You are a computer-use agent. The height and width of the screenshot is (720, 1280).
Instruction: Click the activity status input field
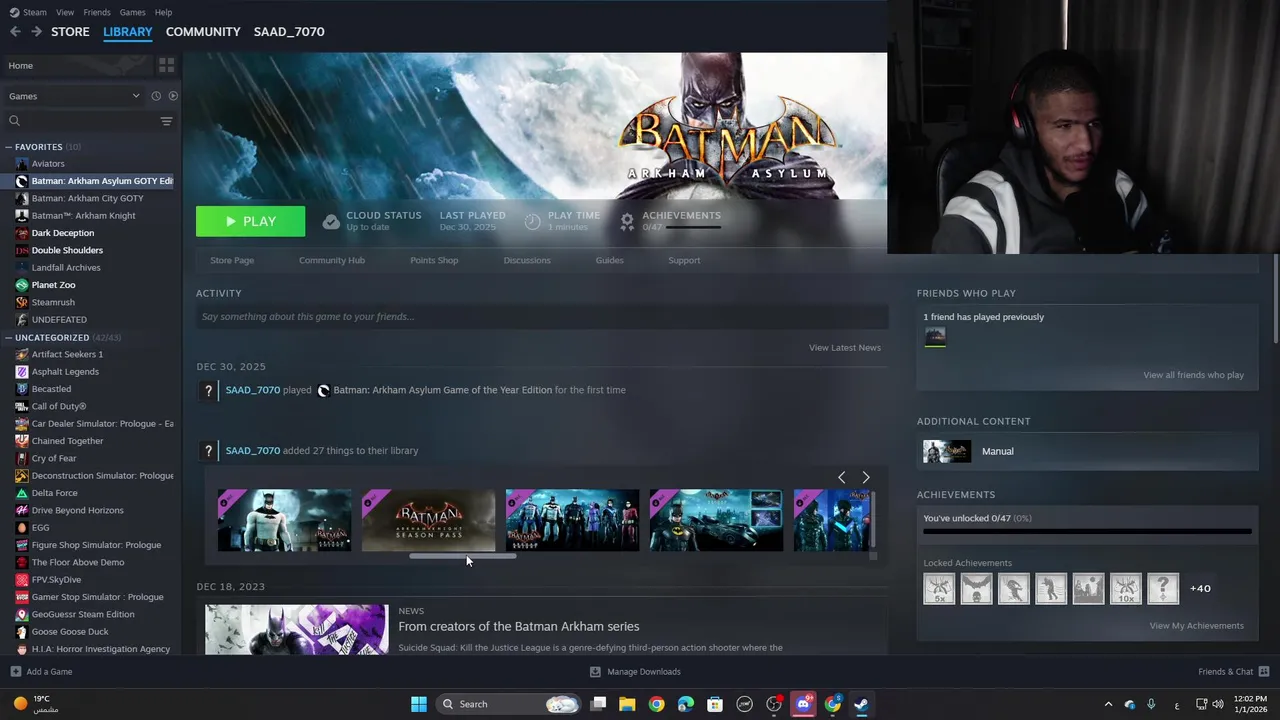[542, 317]
